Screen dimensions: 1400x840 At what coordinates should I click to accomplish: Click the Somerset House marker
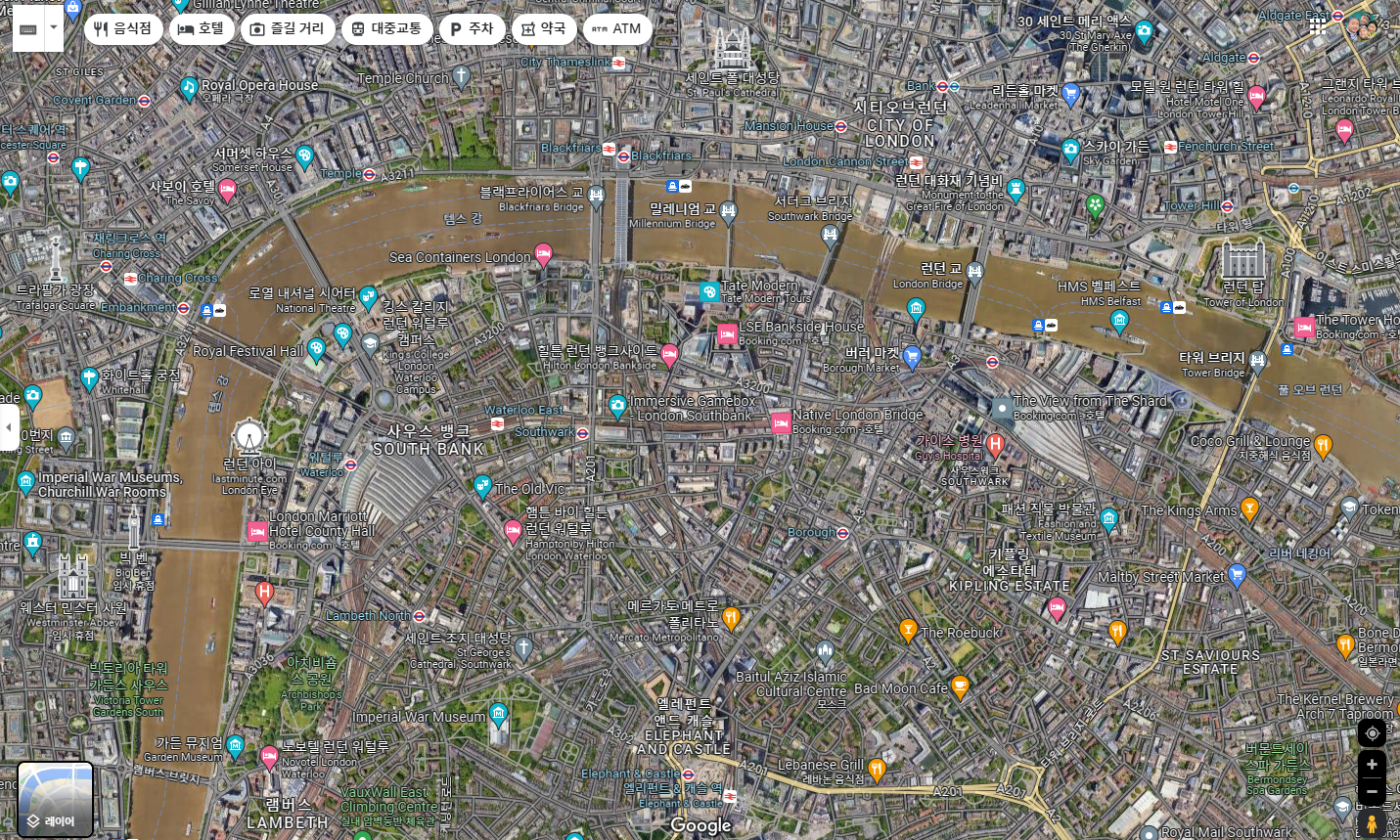(304, 155)
